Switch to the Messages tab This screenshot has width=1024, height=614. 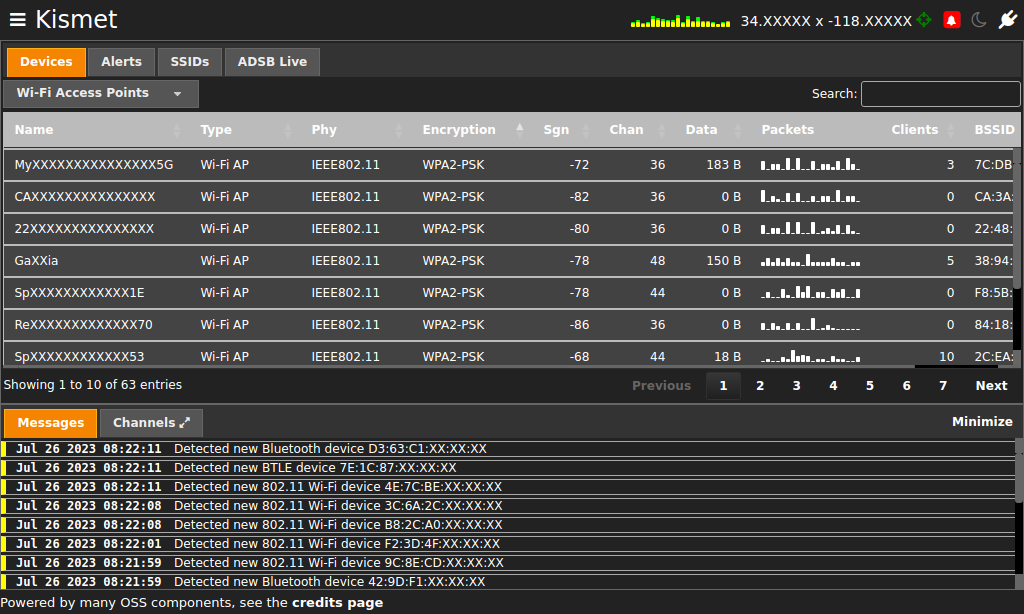click(51, 423)
